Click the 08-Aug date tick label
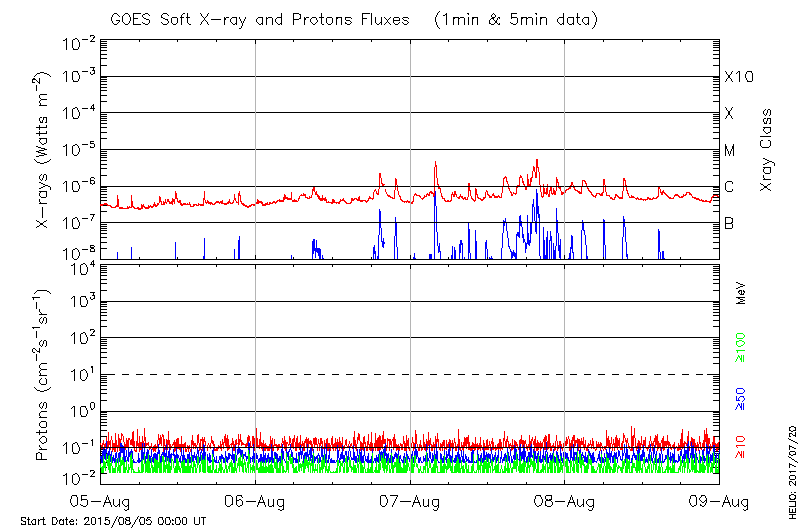Viewport: 800px width, 530px height. (x=564, y=501)
